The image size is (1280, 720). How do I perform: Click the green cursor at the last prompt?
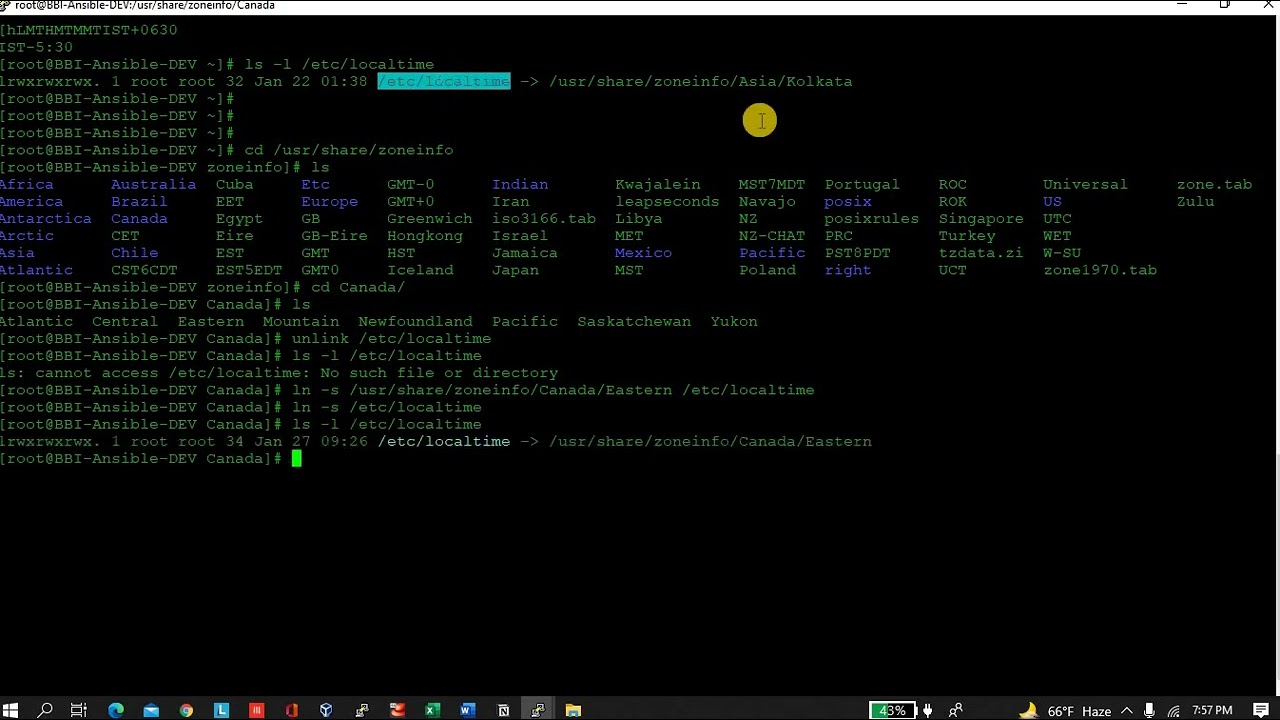[296, 459]
